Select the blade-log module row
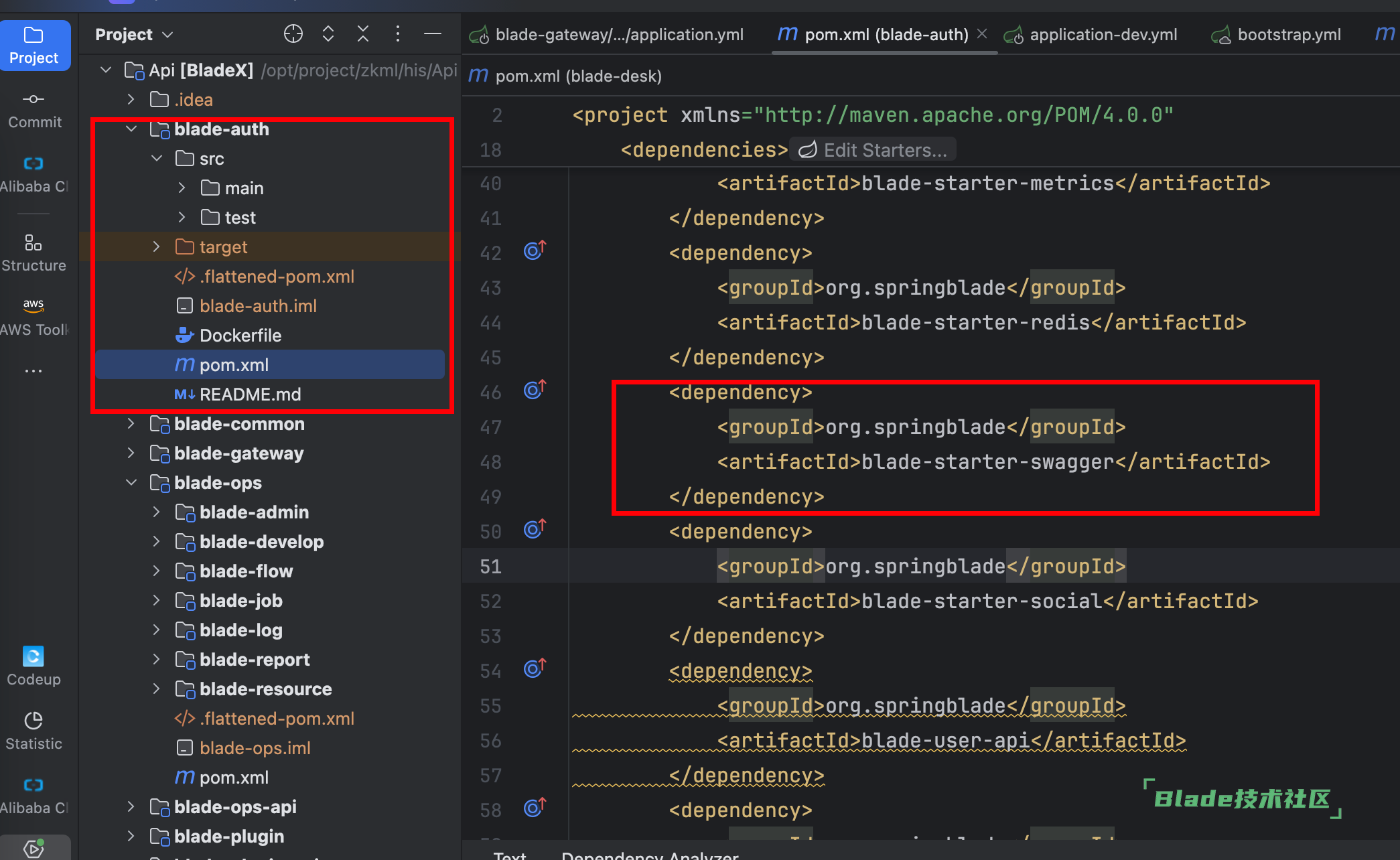The image size is (1400, 860). [269, 630]
